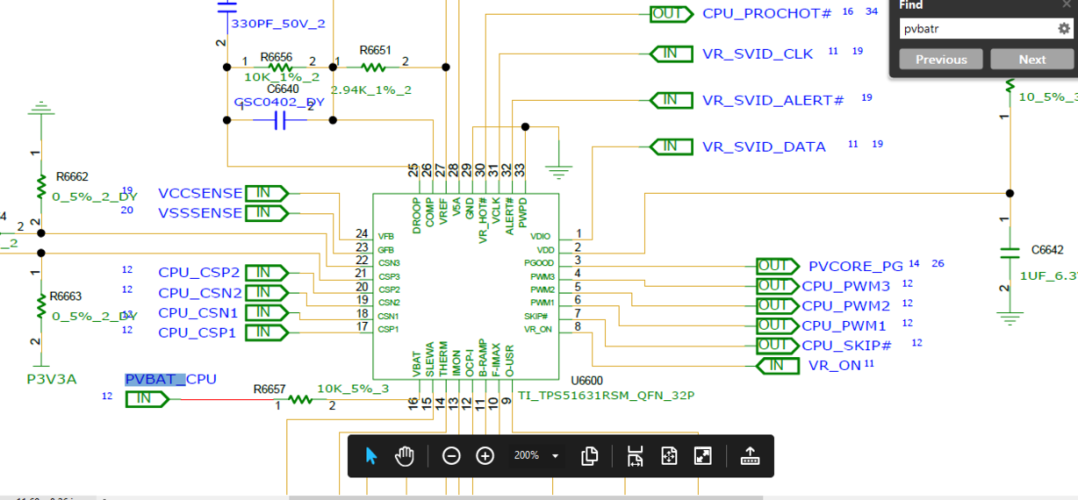Click the VSSSENSE net label
Viewport: 1078px width, 500px height.
tap(200, 213)
